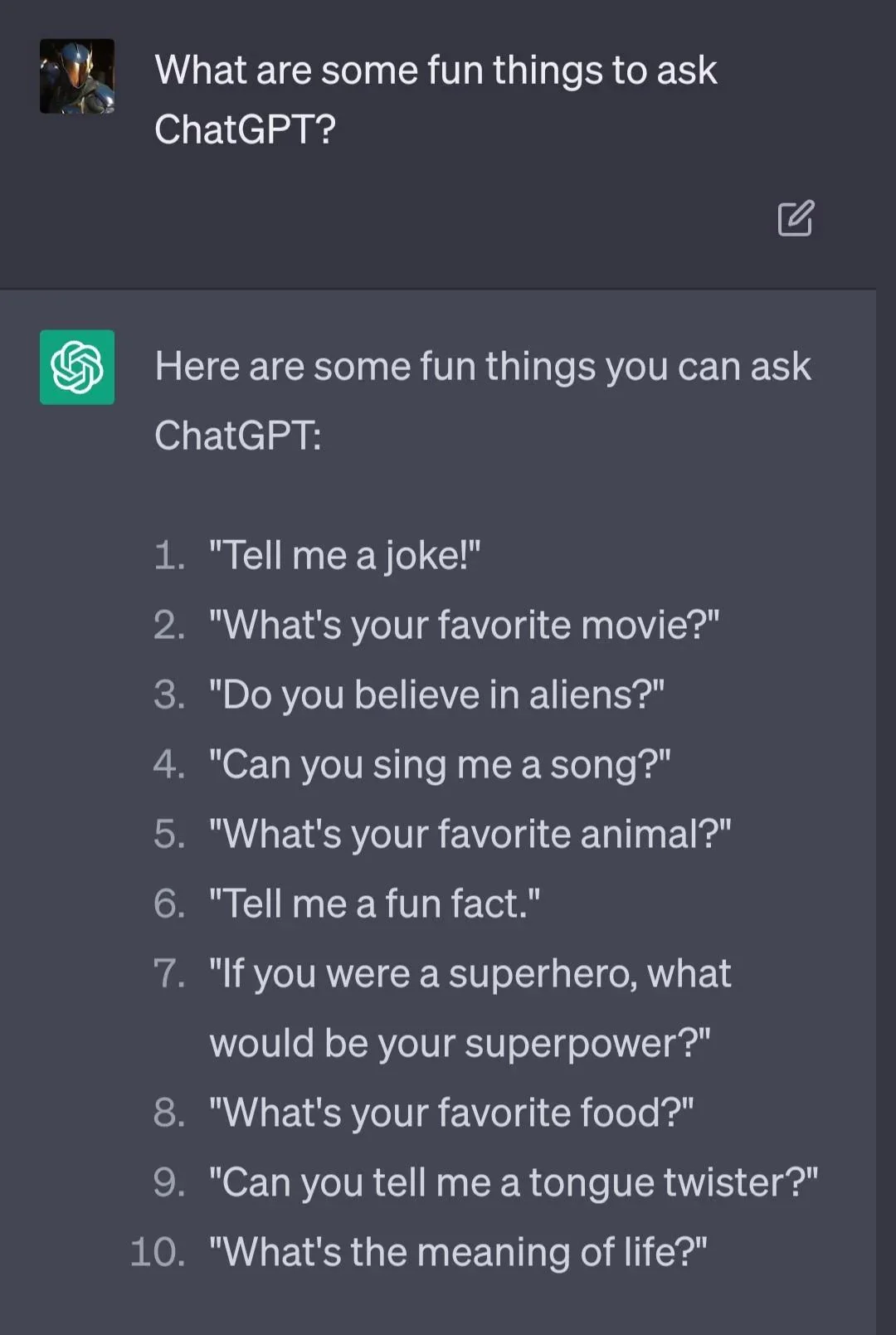Screen dimensions: 896x1335
Task: Click the "Tell me a fun fact." entry
Action: [374, 904]
